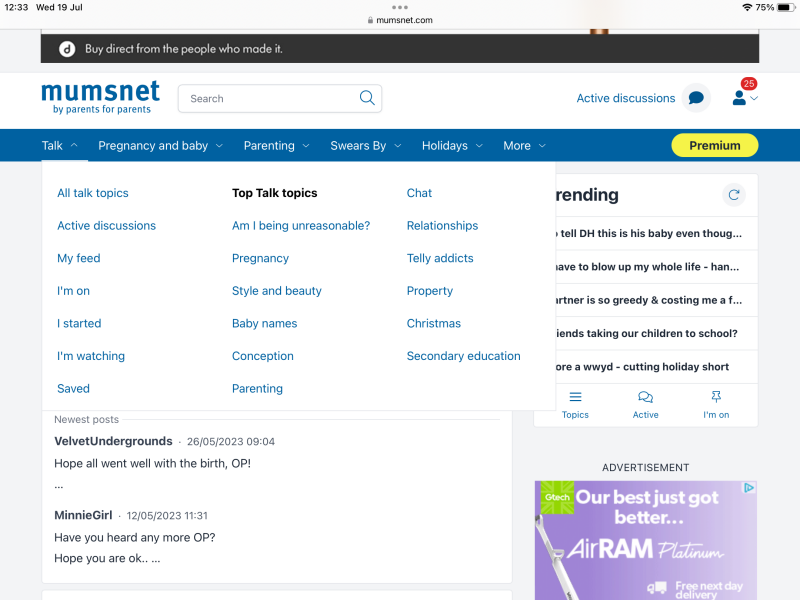Open the user profile icon with notifications
This screenshot has height=600, width=800.
pyautogui.click(x=740, y=98)
